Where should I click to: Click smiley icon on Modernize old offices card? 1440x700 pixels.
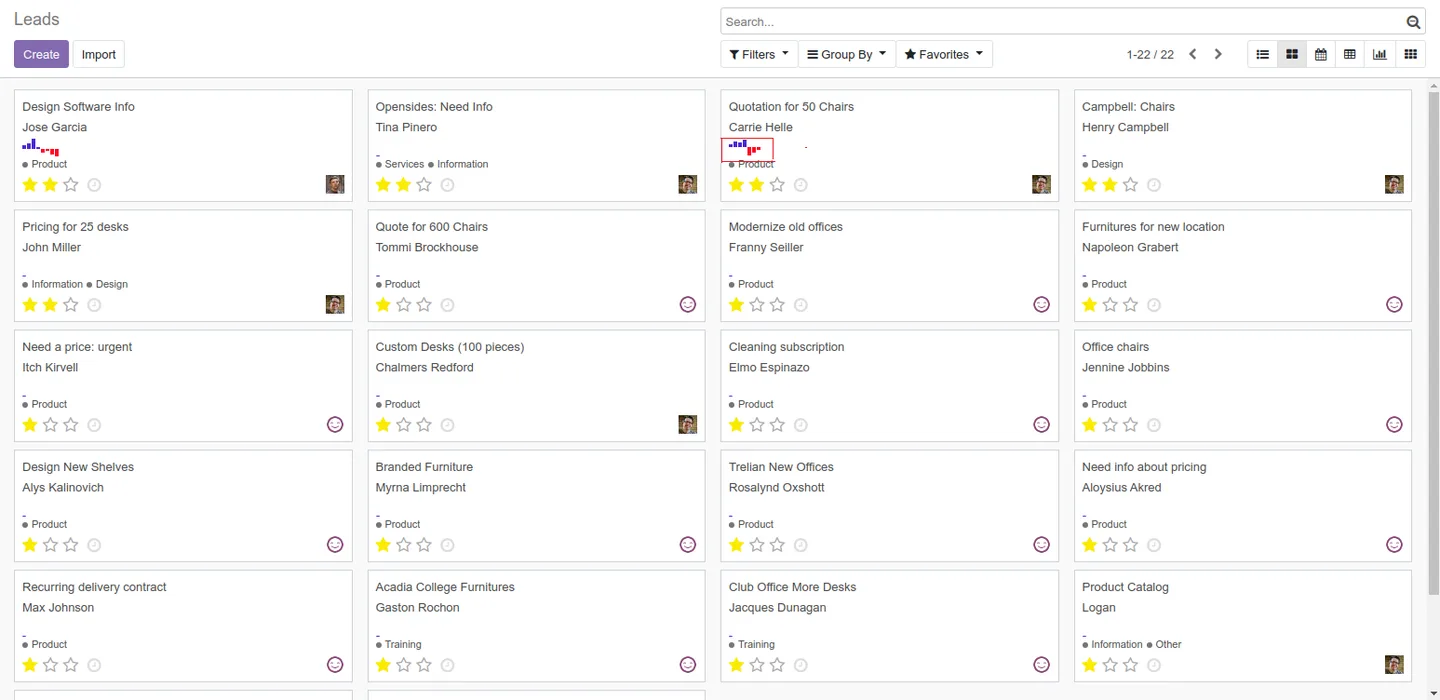pyautogui.click(x=1041, y=304)
